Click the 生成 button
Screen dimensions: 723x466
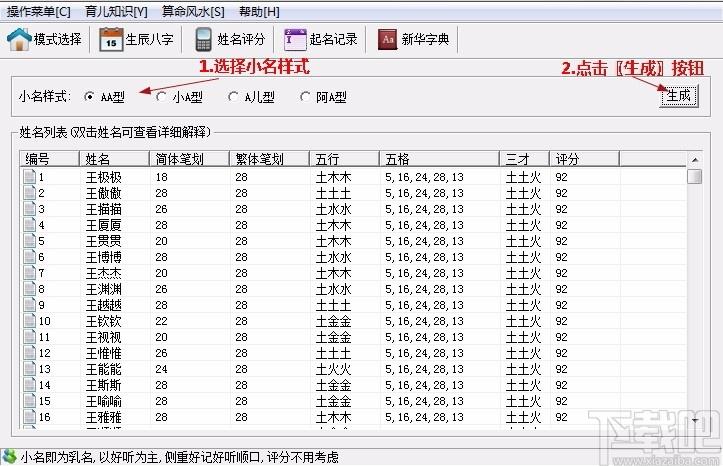679,96
